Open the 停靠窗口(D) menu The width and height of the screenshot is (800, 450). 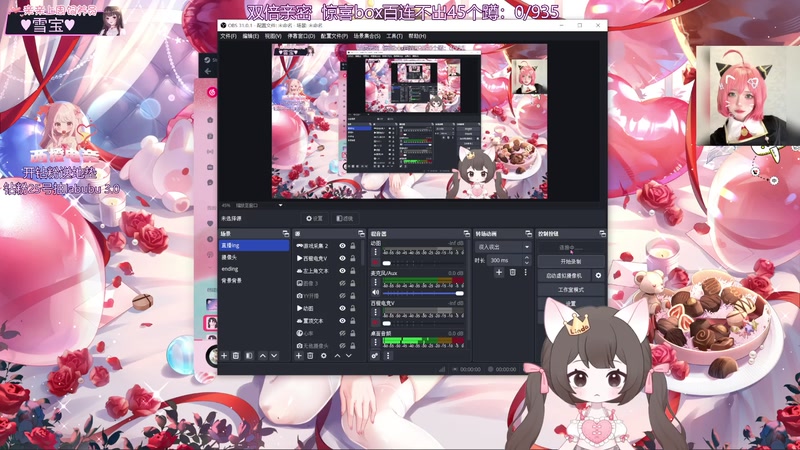(x=301, y=36)
